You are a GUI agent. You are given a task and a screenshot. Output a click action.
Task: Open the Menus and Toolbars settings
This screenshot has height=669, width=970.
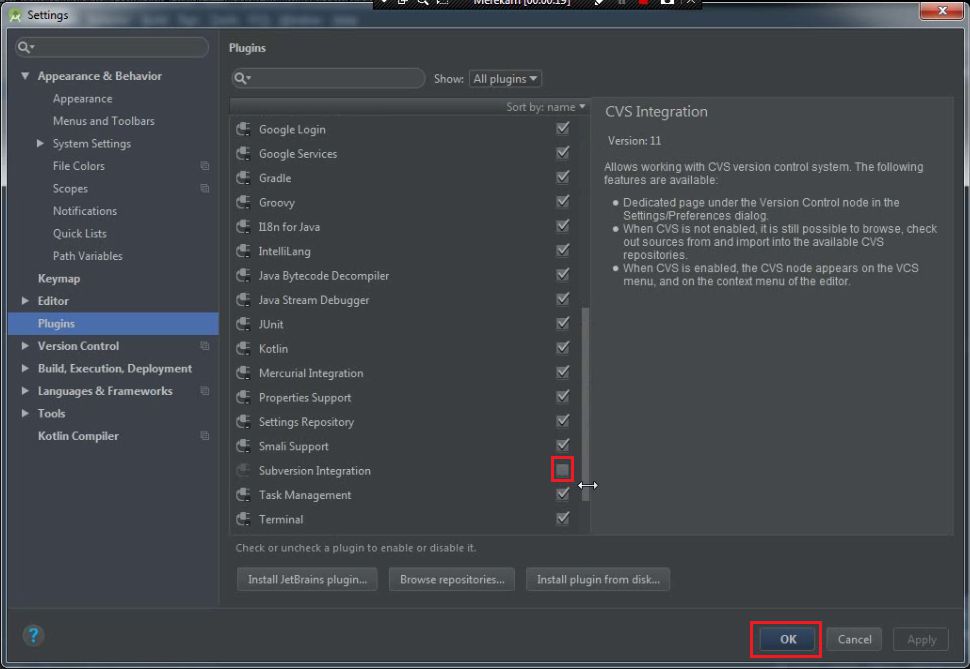[103, 121]
